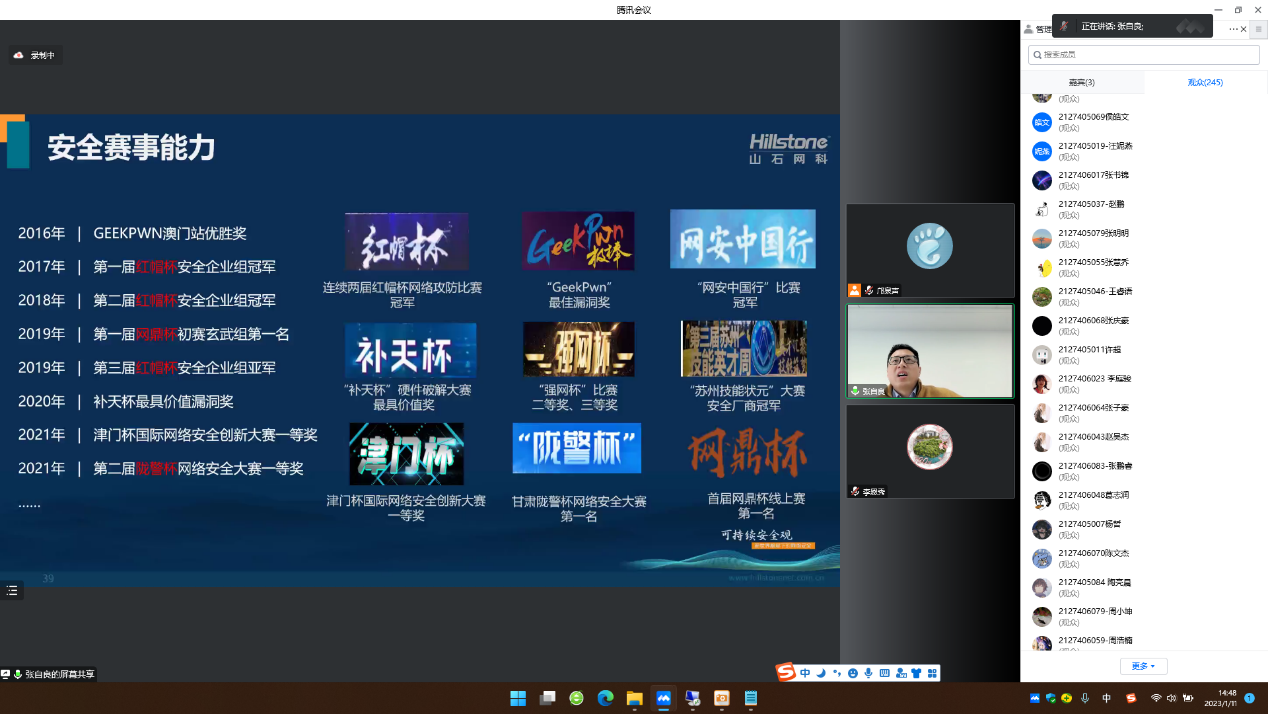Image resolution: width=1268 pixels, height=714 pixels.
Task: Toggle Sogou punctuation mode
Action: 837,673
